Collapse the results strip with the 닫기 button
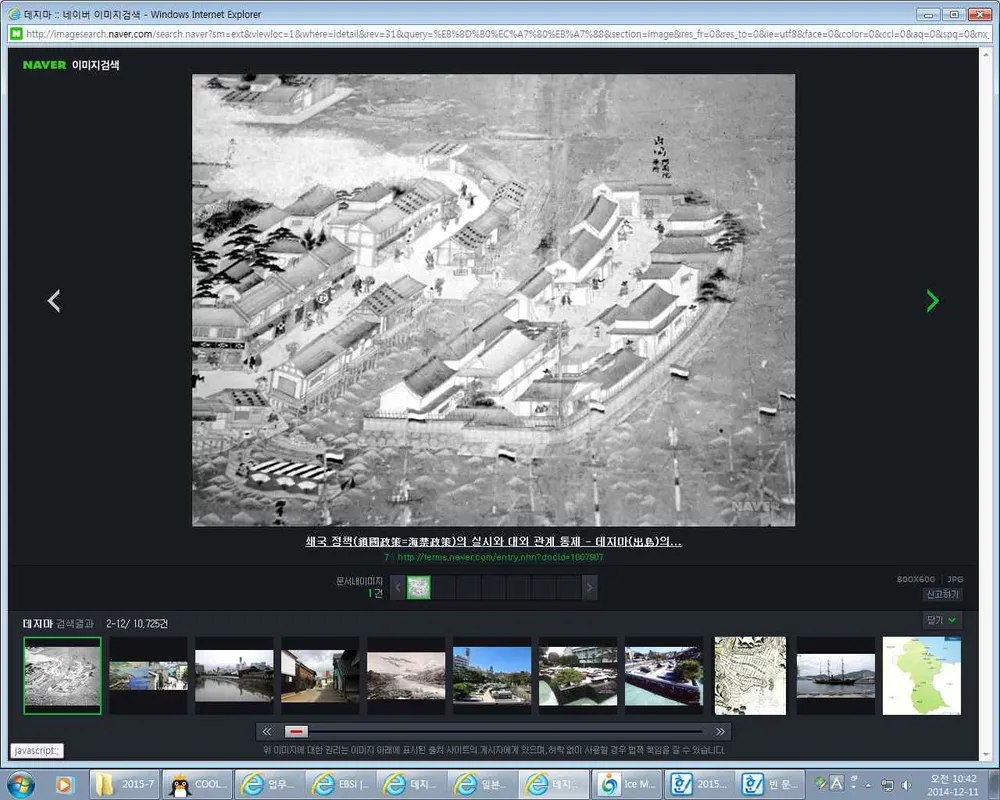The image size is (1000, 800). (x=942, y=620)
